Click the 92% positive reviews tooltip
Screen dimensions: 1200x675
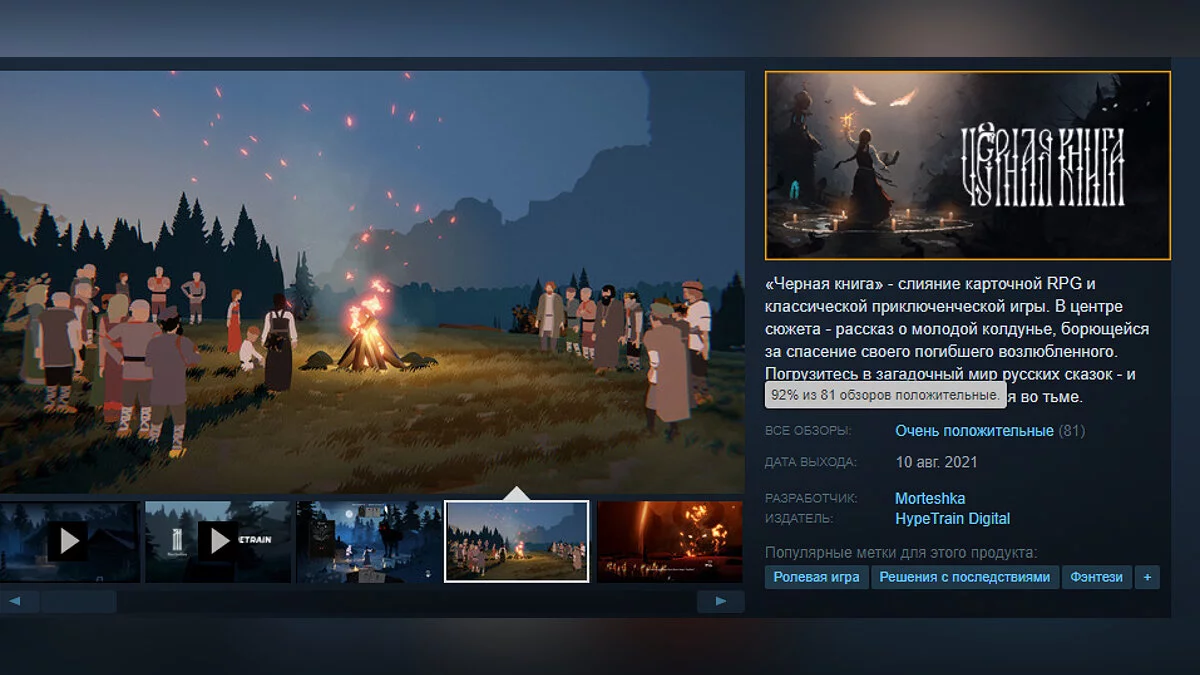tap(884, 396)
